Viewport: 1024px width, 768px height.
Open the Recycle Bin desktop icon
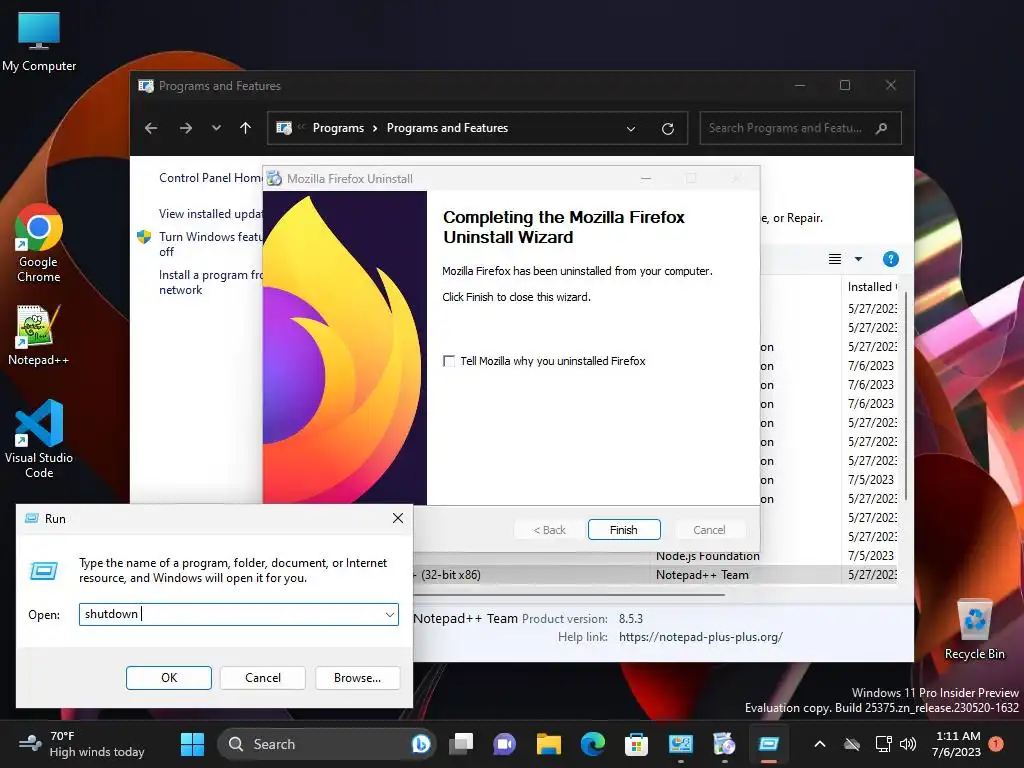pos(974,630)
